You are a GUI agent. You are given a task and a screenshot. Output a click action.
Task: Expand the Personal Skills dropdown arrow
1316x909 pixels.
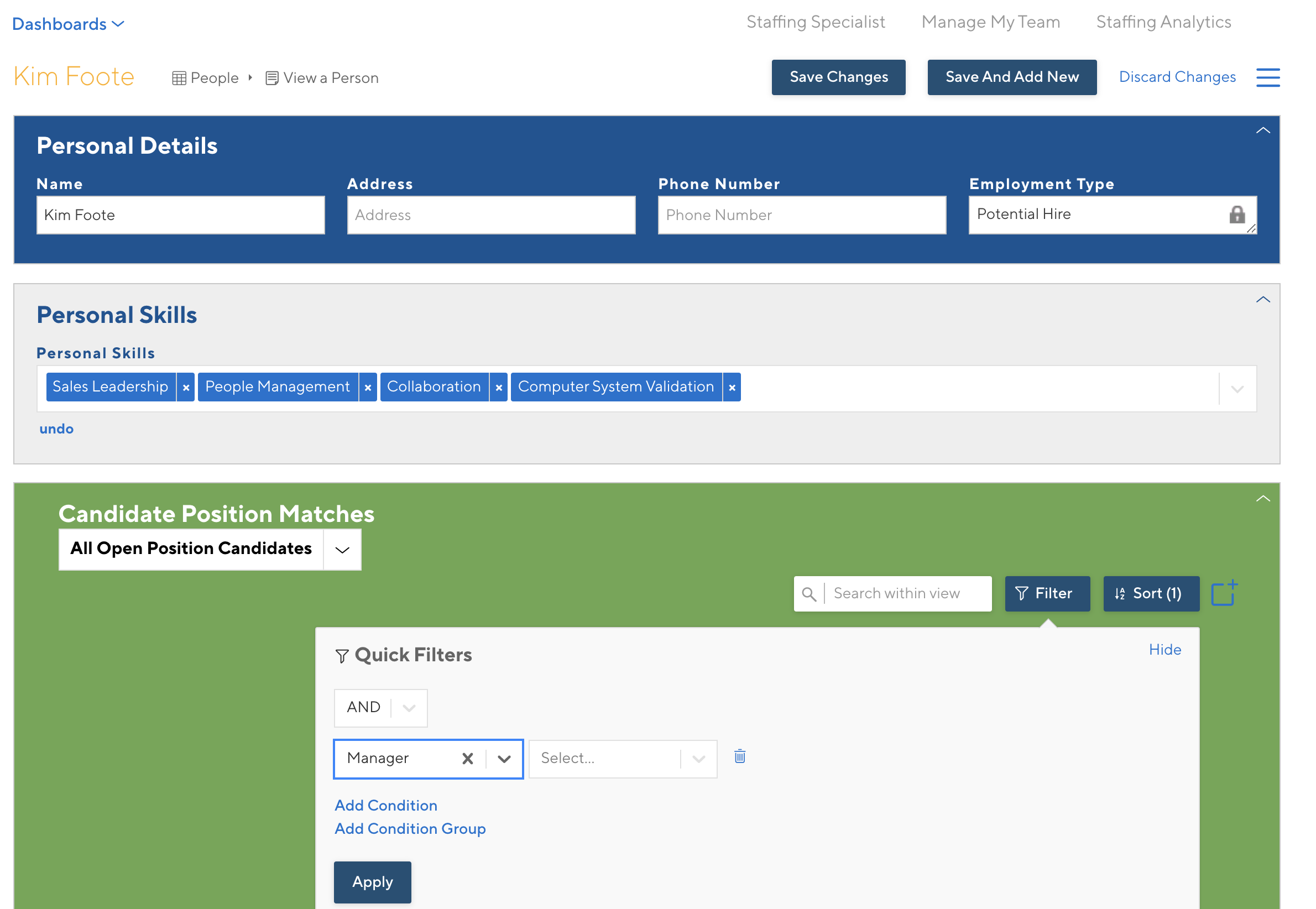pos(1236,389)
